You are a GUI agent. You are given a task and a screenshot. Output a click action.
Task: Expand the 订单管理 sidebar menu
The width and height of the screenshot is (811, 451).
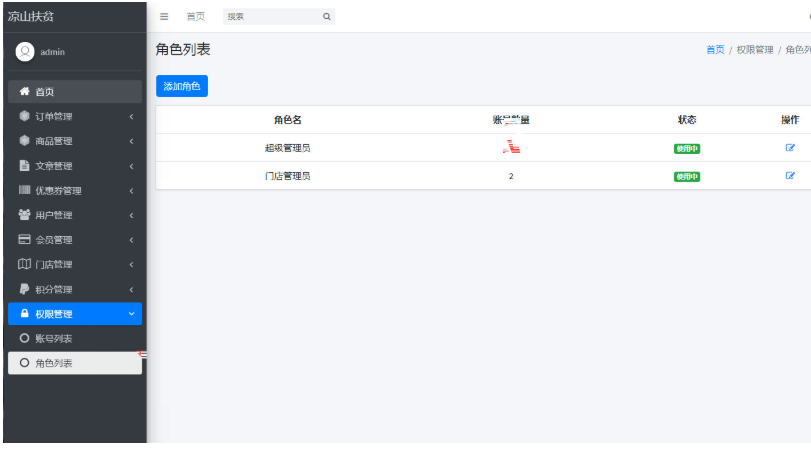pos(74,117)
